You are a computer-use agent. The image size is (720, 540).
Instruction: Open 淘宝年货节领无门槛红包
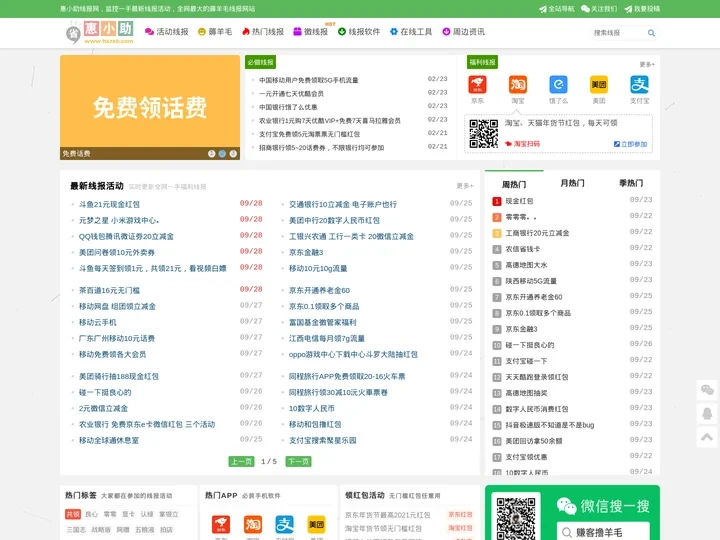383,529
